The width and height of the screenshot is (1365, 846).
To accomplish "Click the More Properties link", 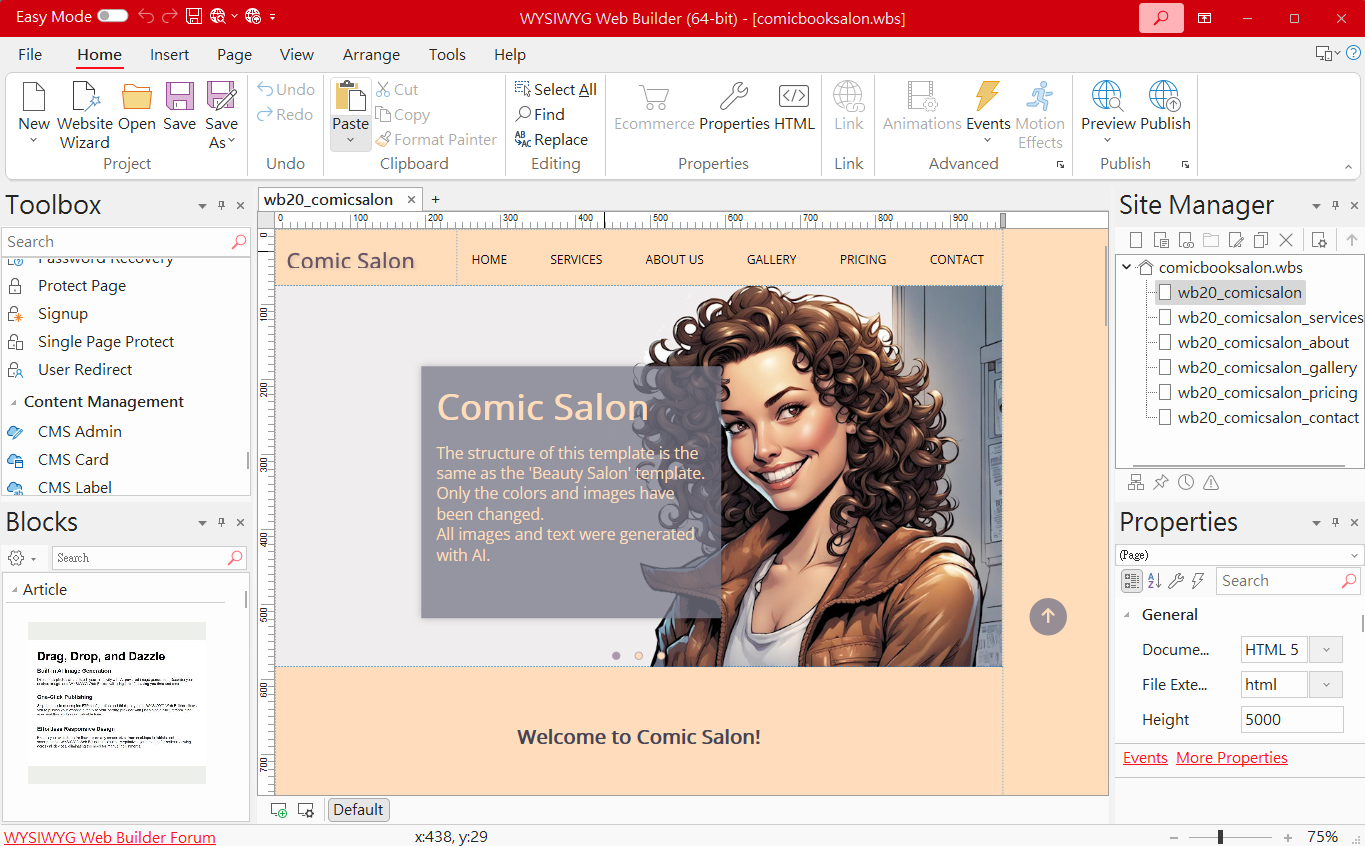I will tap(1231, 758).
